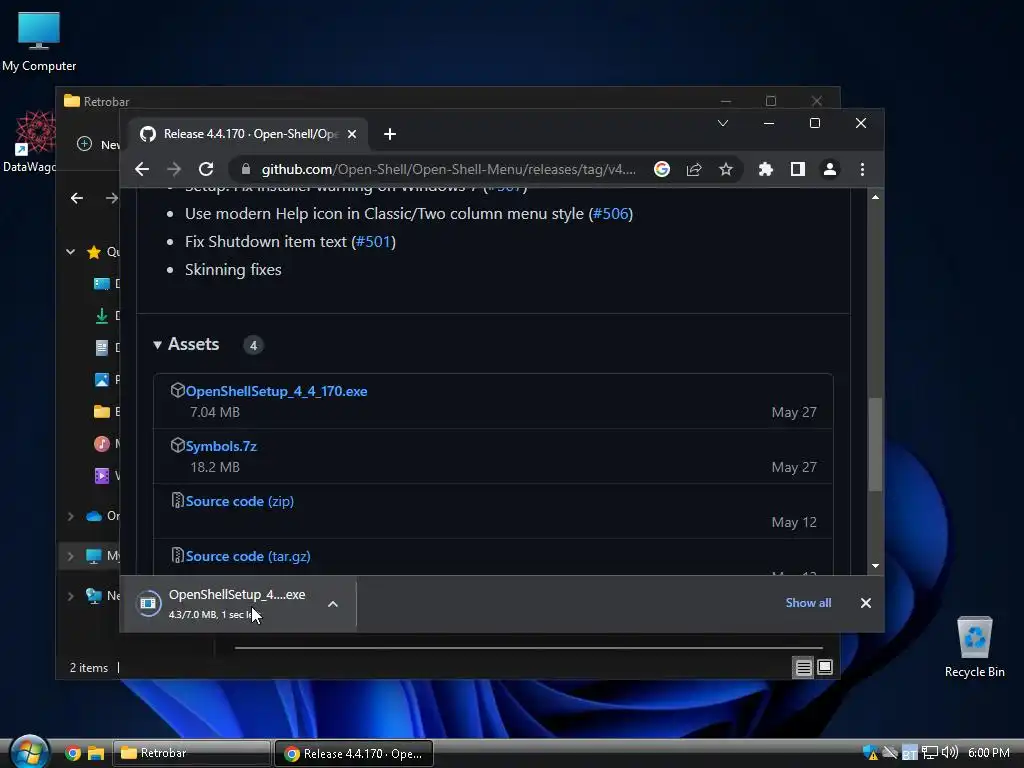
Task: Bookmark this page with the star
Action: [726, 169]
